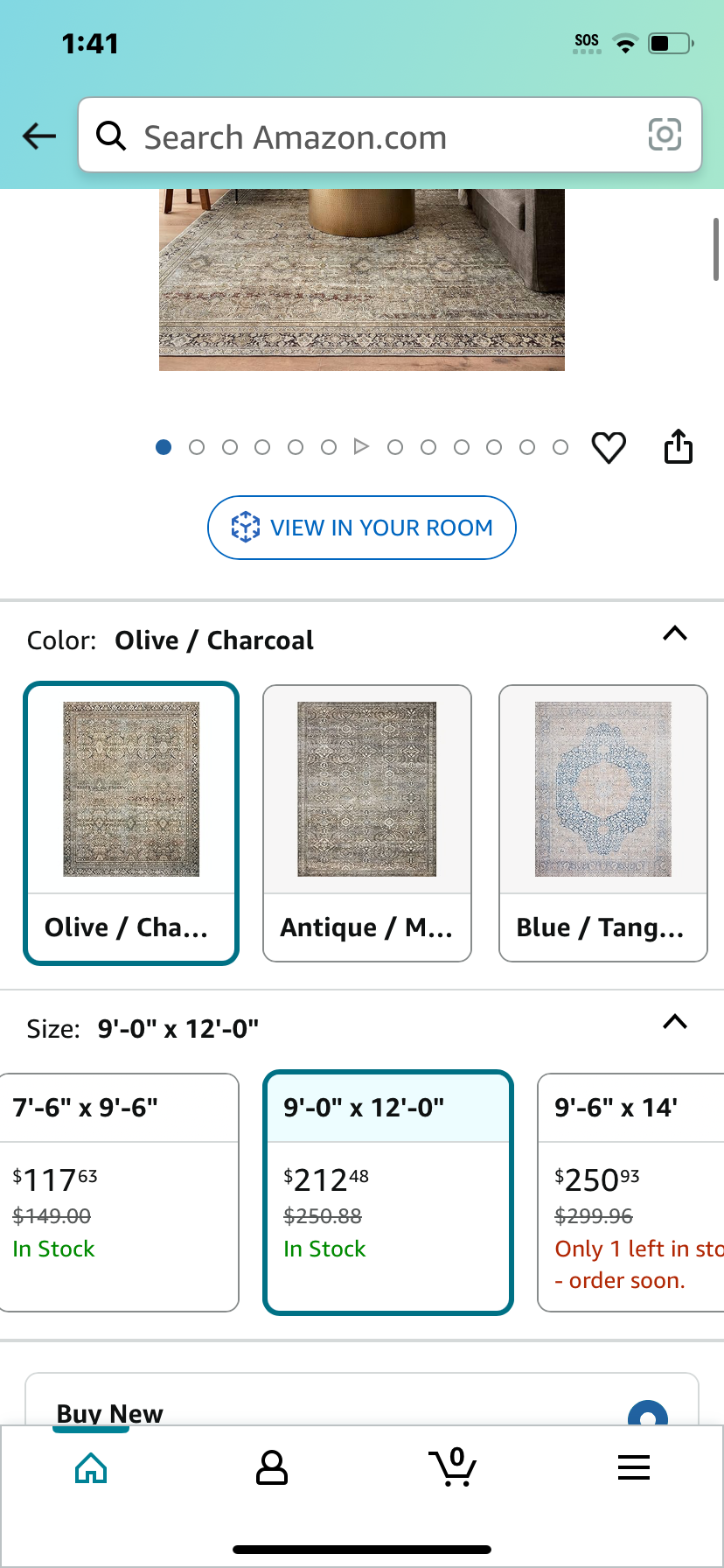
Task: Tap the rug product photo
Action: 362,280
